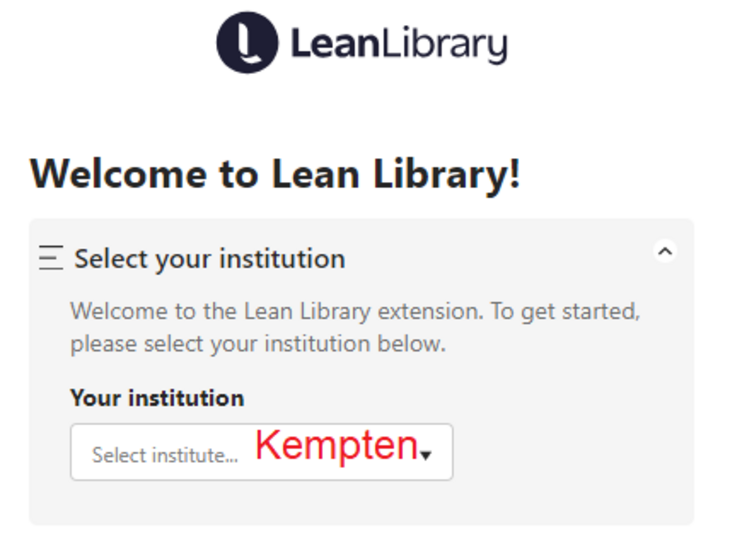Select the Welcome to Lean Library heading
The height and width of the screenshot is (551, 730).
click(275, 174)
